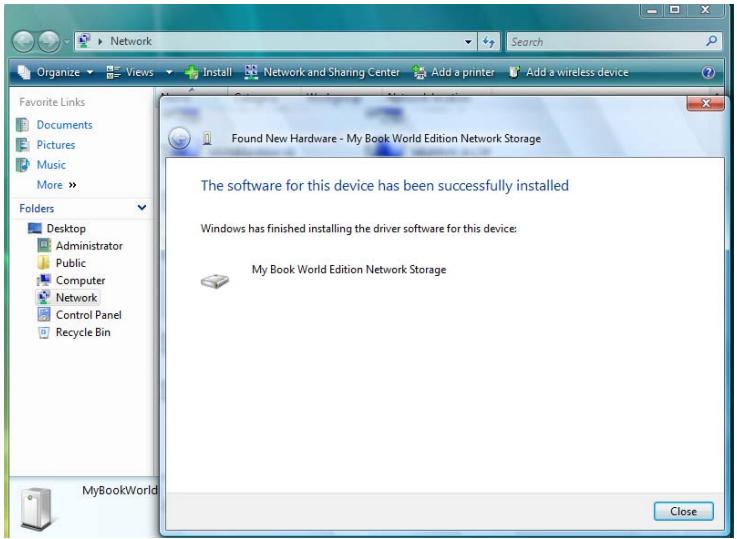
Task: Maximize the Network Explorer window
Action: coord(674,10)
